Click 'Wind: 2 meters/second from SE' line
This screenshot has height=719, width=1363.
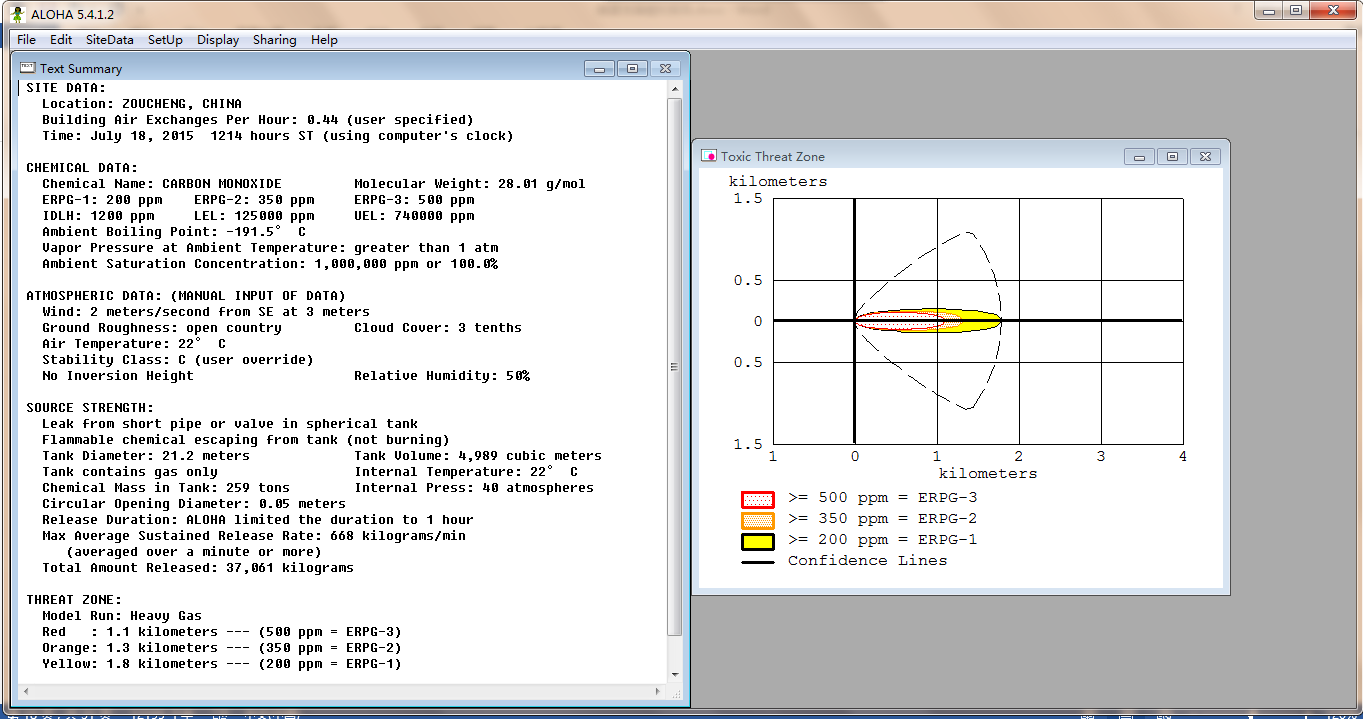coord(206,312)
